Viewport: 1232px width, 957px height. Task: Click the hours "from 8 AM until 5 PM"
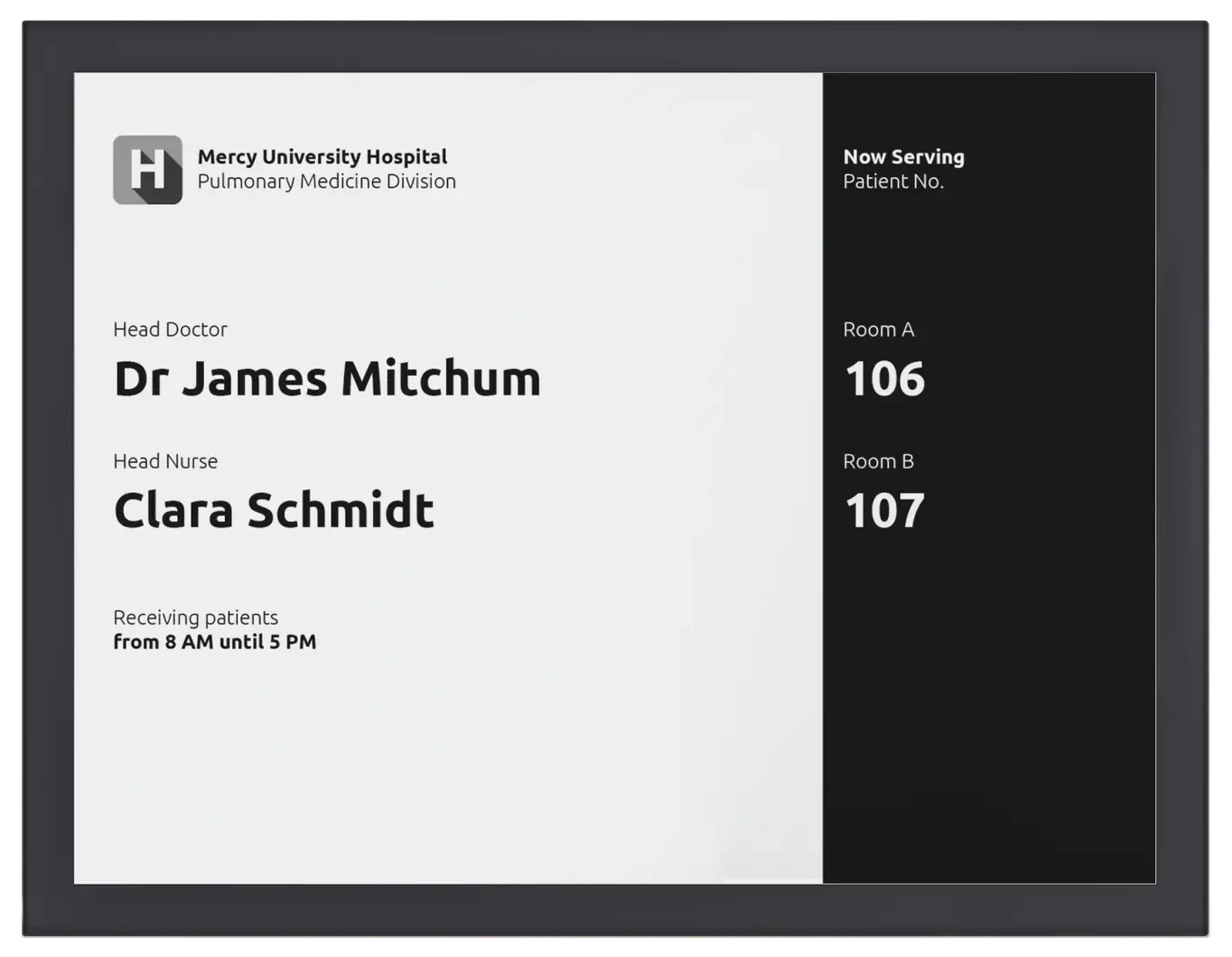coord(215,642)
